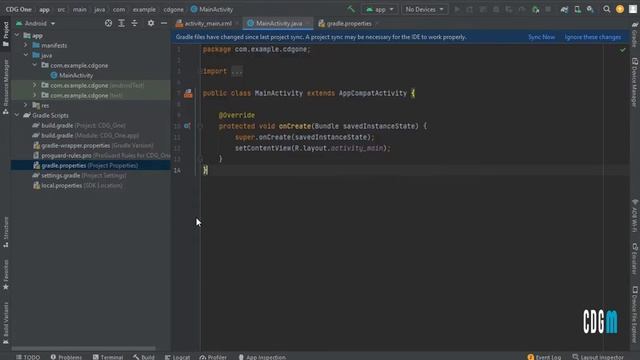The width and height of the screenshot is (640, 360).
Task: Switch to gradle.properties editor tab
Action: point(348,24)
